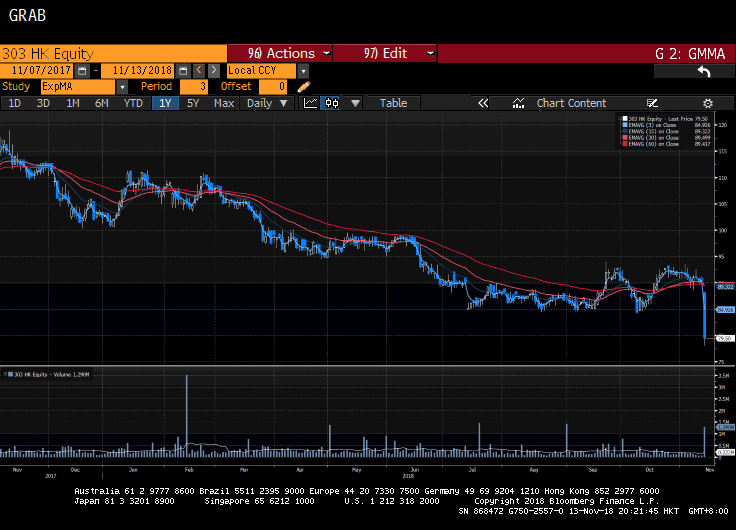Open chart settings gear

(x=708, y=103)
